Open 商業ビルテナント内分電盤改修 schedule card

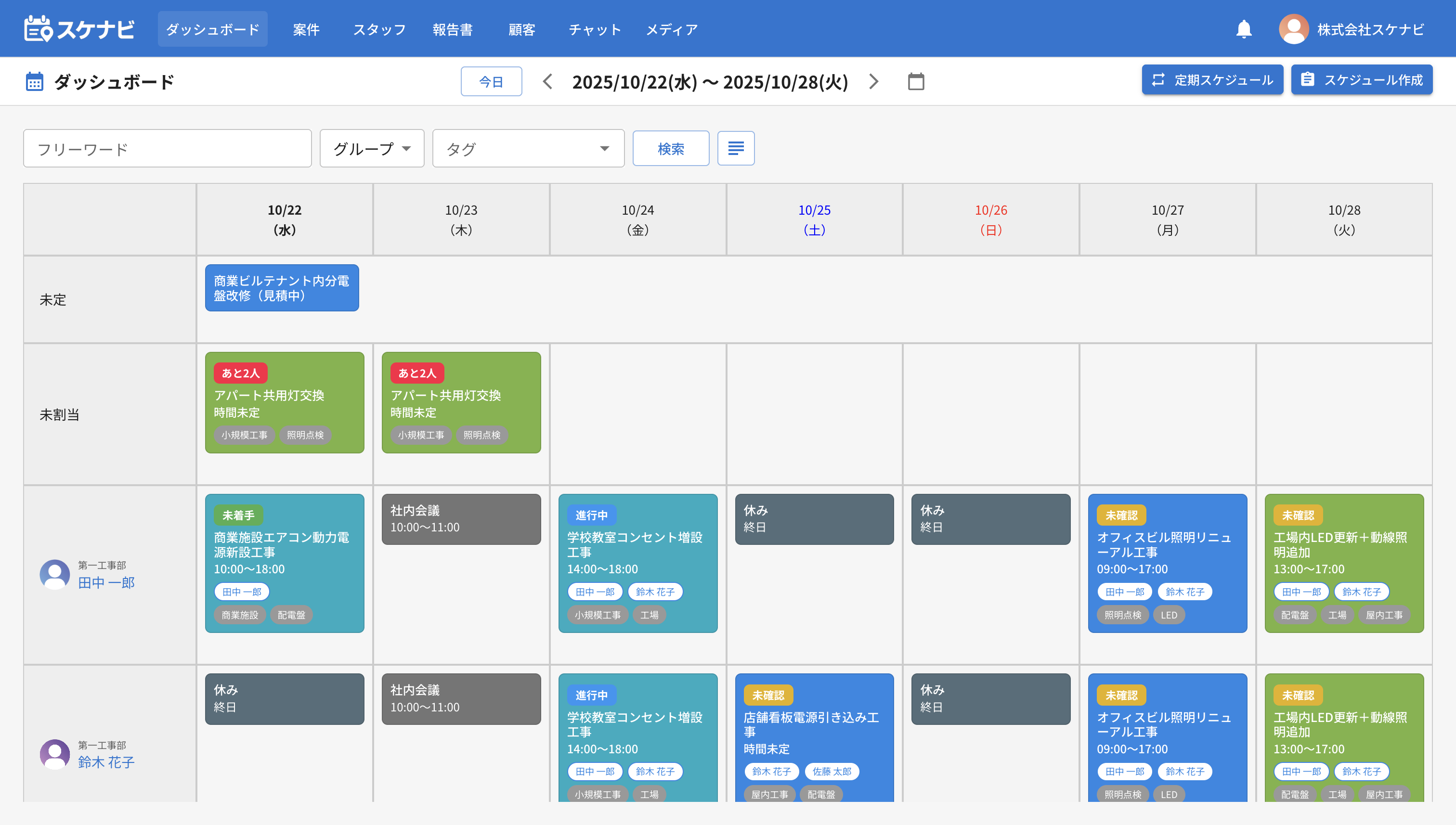(x=282, y=288)
